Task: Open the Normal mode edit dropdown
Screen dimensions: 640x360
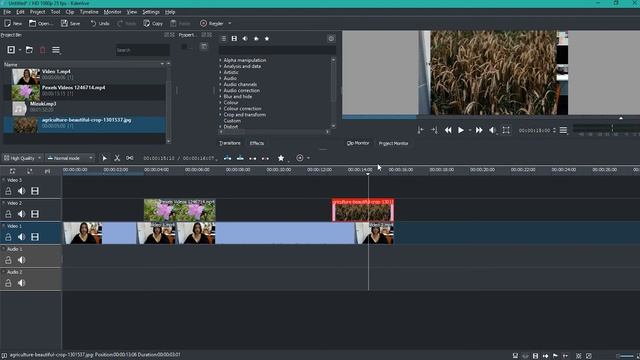Action: 70,158
